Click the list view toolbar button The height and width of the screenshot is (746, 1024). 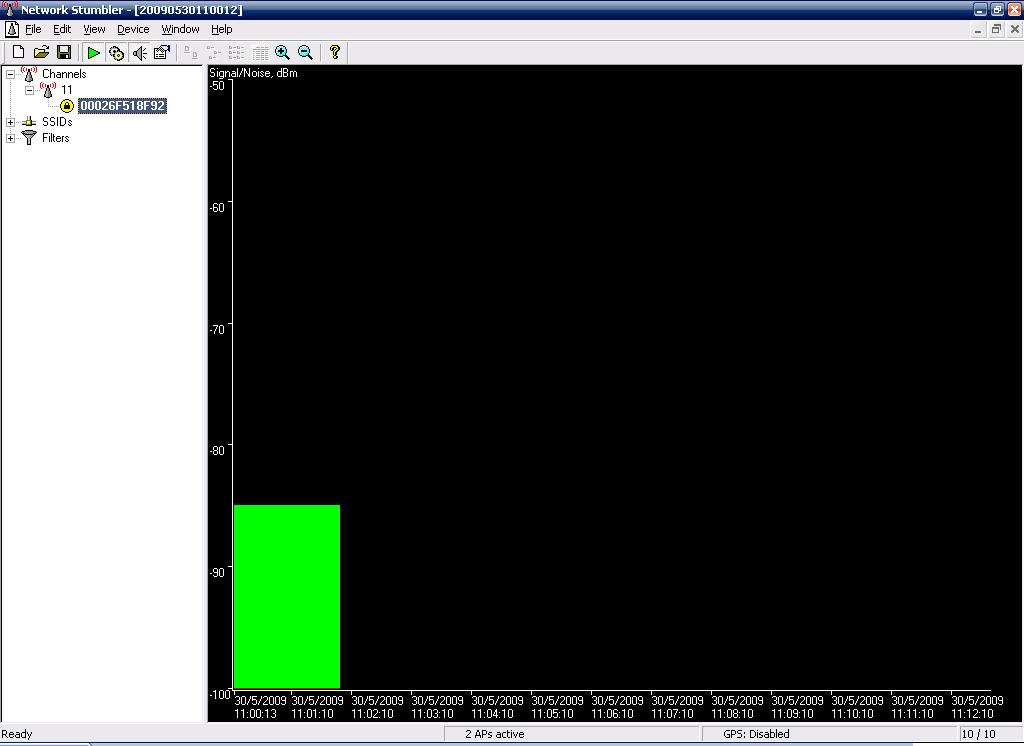point(236,52)
